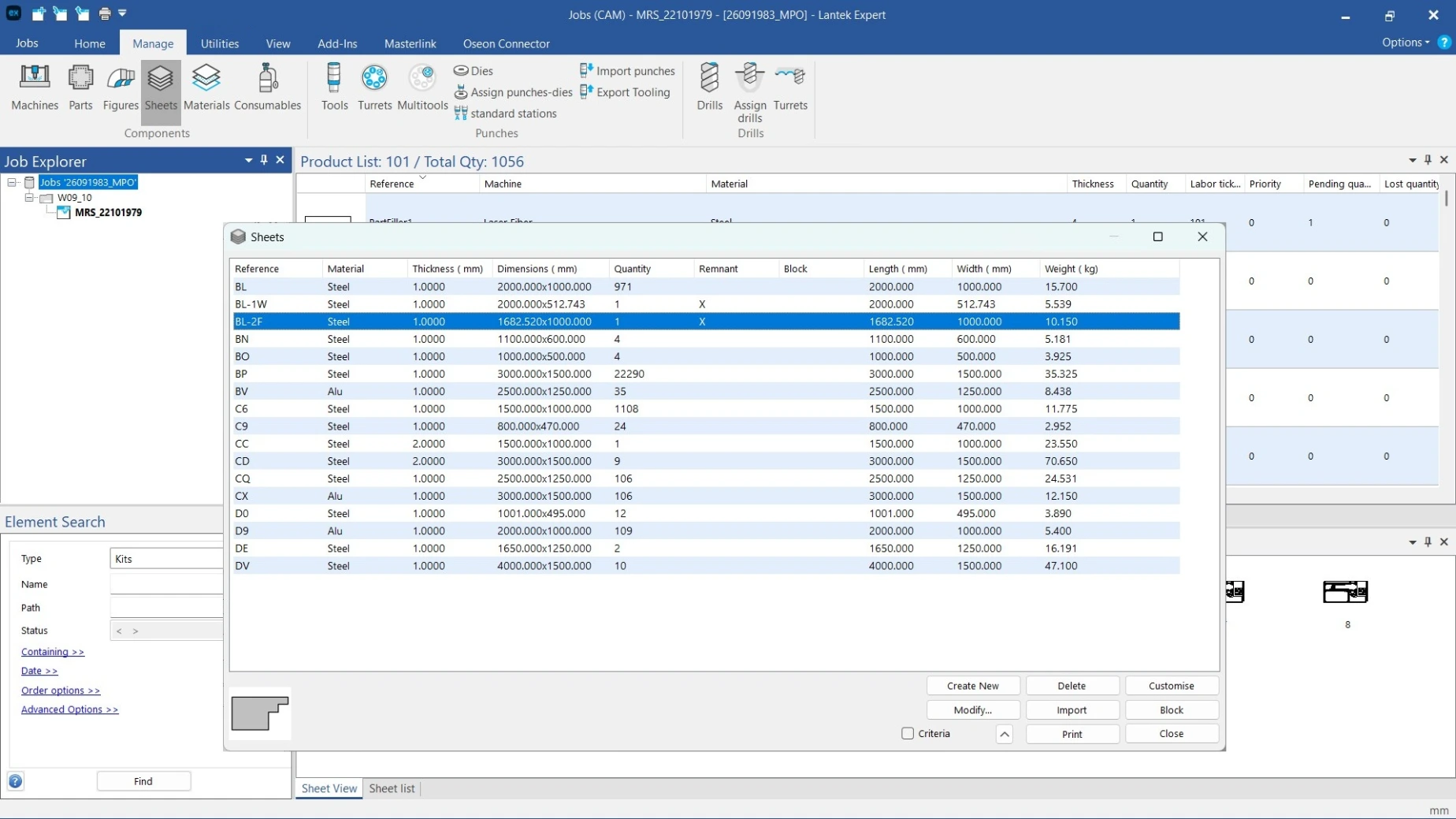Open the Options dropdown menu
This screenshot has height=819, width=1456.
pos(1405,43)
